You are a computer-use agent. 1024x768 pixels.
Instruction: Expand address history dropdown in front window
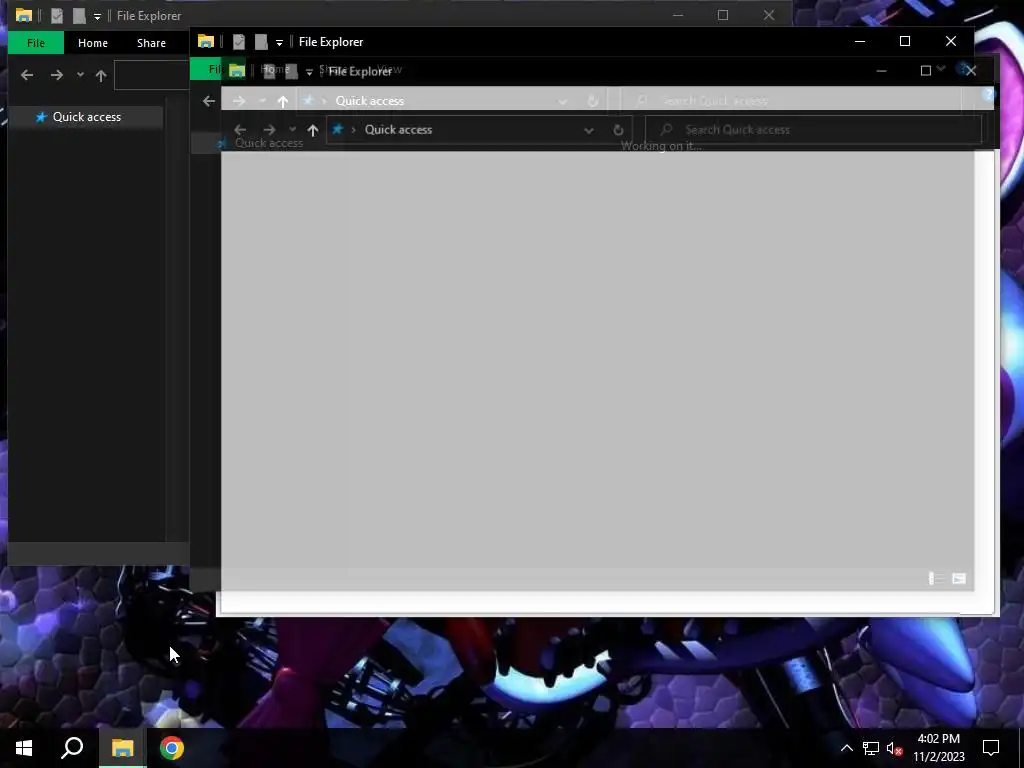tap(588, 130)
